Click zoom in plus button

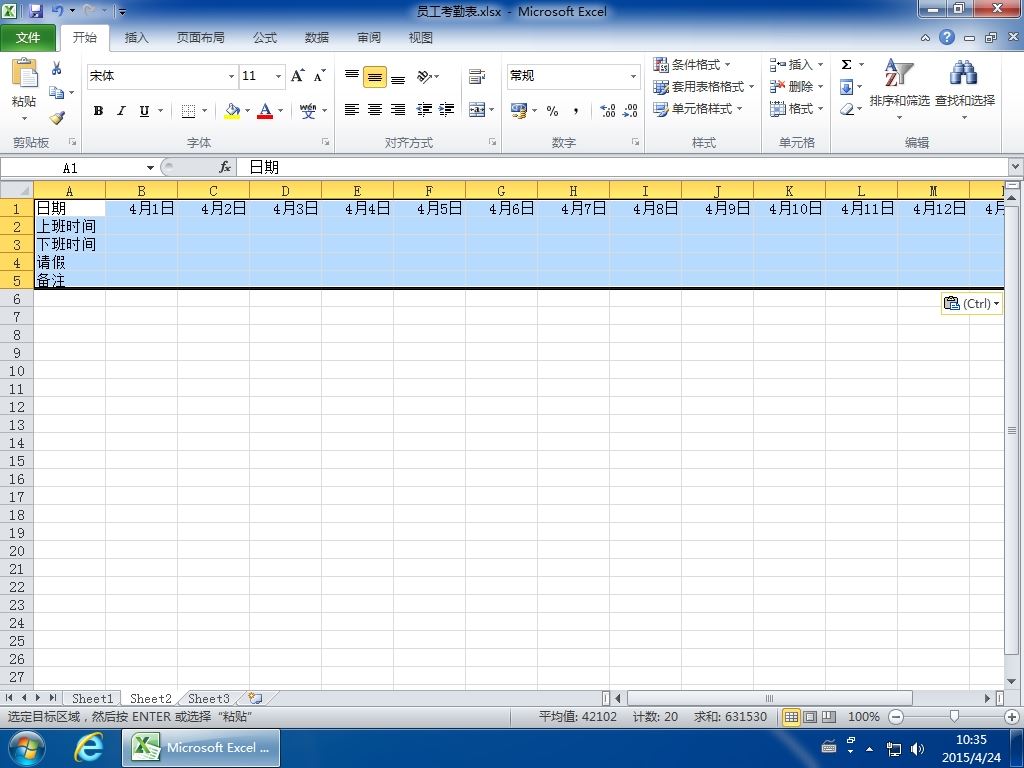point(1012,717)
